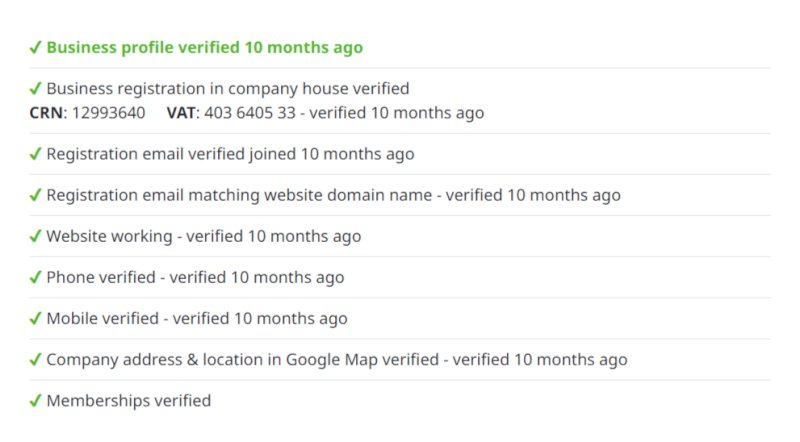Click Website working - verified 10 months ago text
Viewport: 800px width, 442px height.
tap(204, 236)
